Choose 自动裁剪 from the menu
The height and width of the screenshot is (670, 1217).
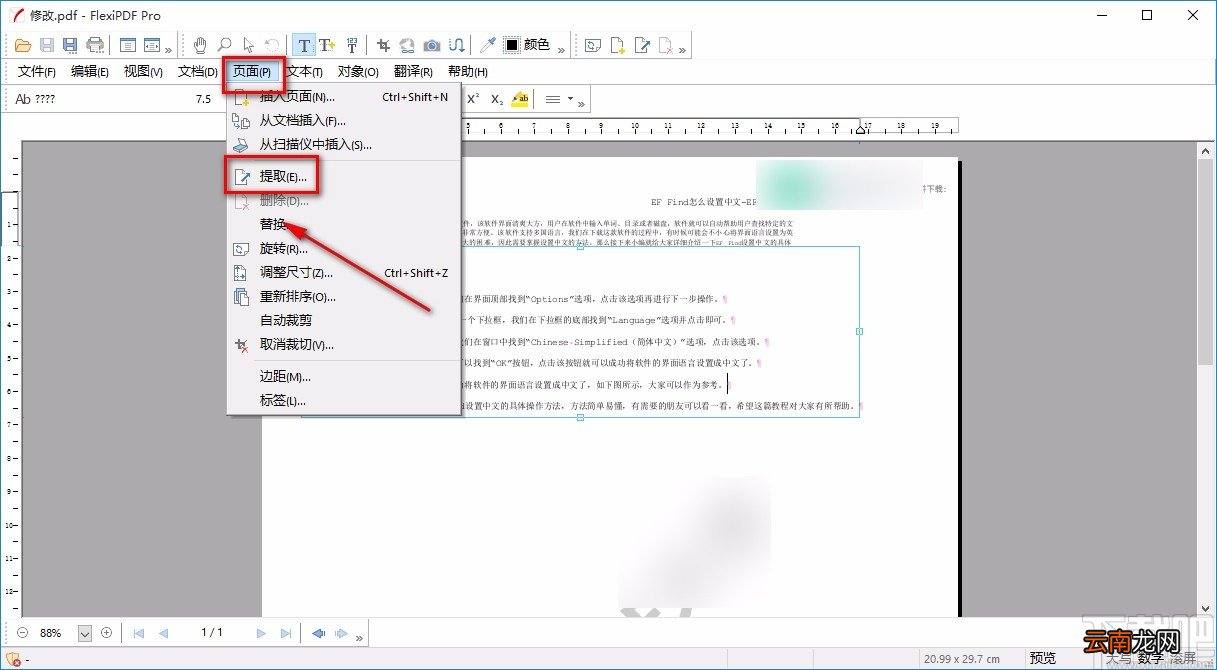(x=343, y=320)
